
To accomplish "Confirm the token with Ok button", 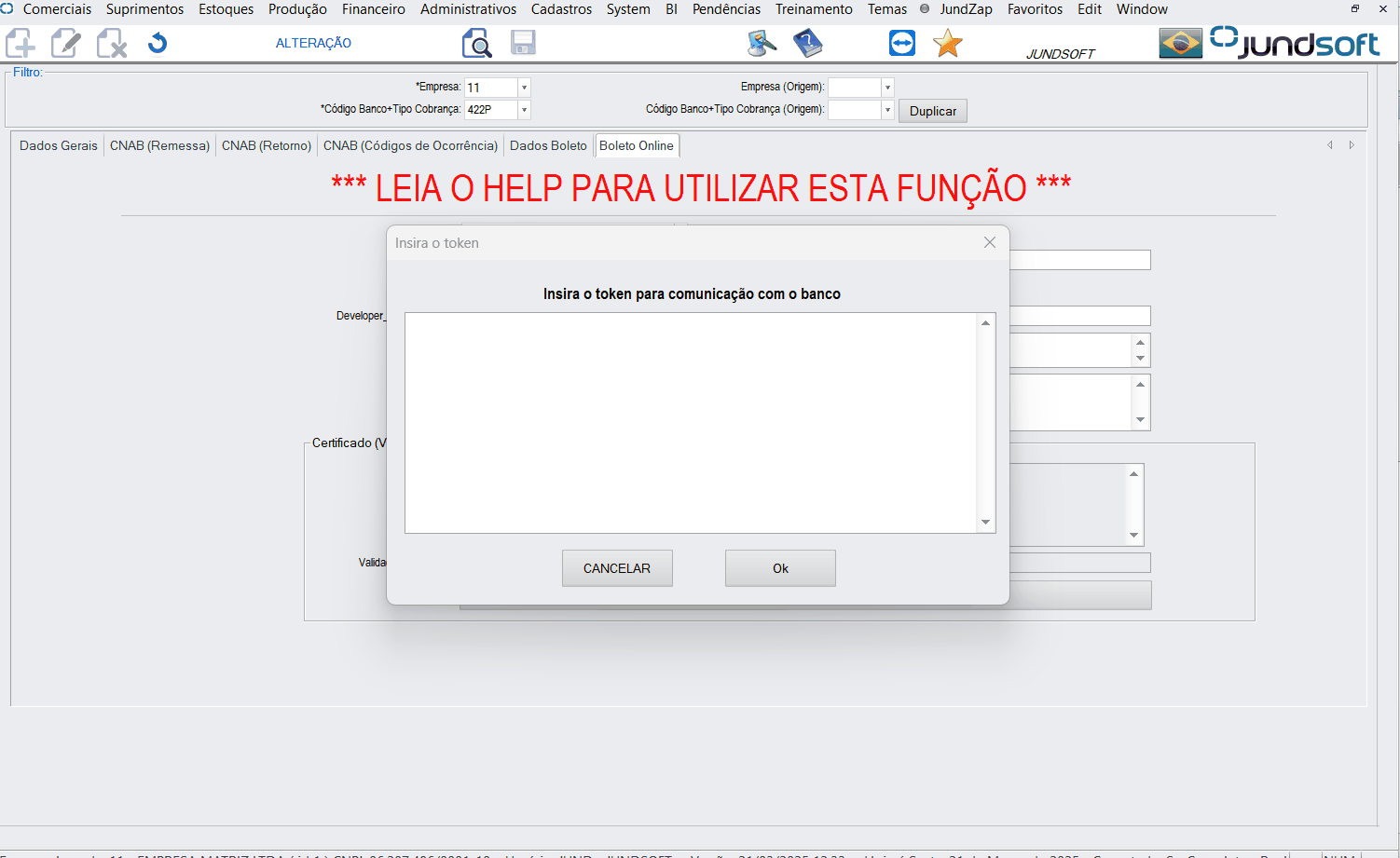I will point(780,568).
